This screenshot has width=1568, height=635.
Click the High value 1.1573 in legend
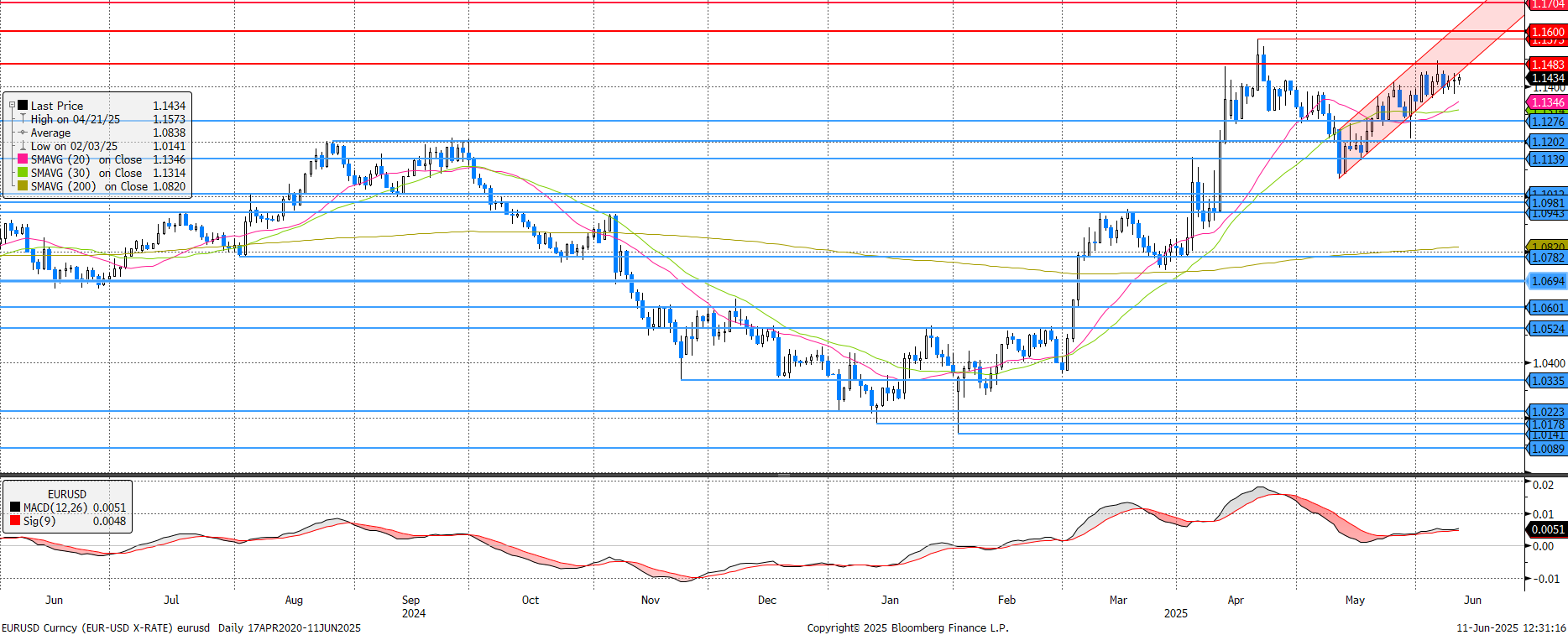pos(169,119)
